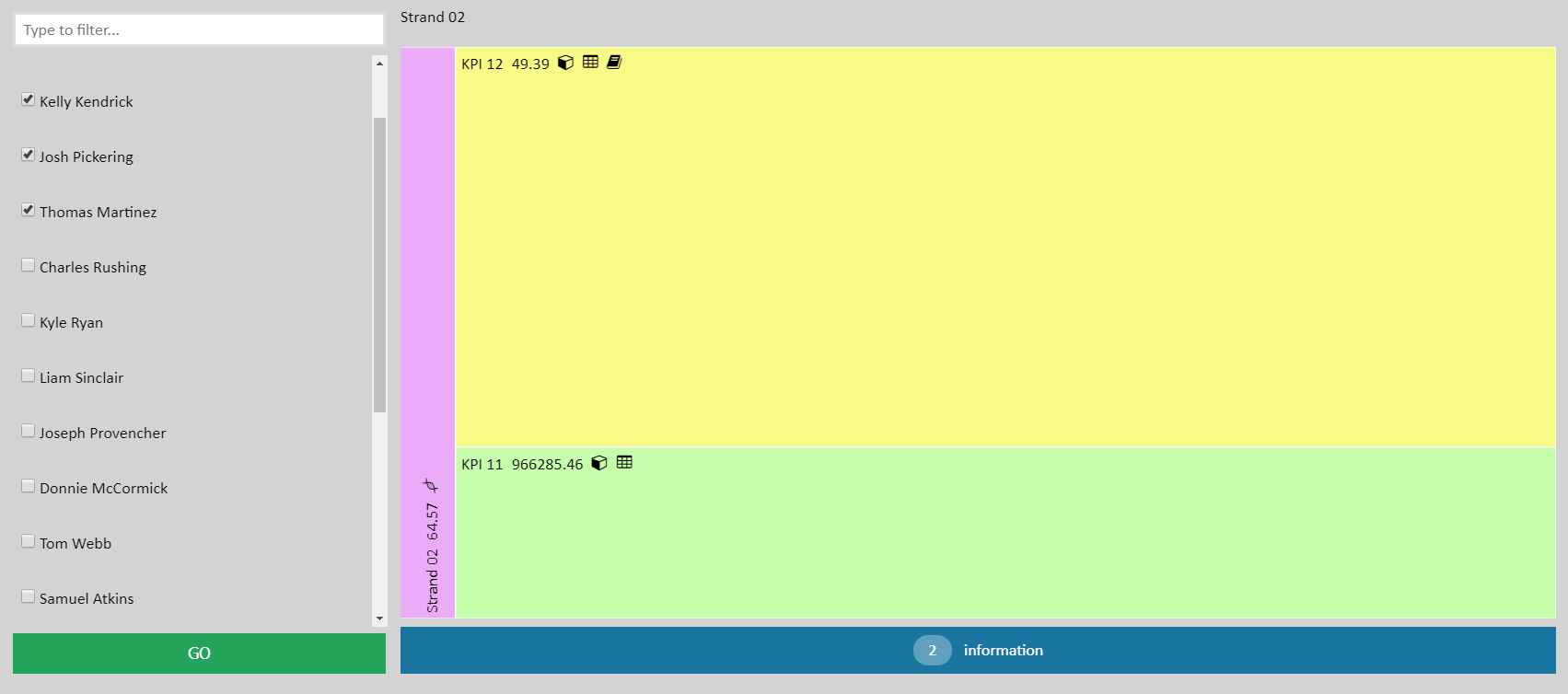This screenshot has width=1568, height=694.
Task: Click the DNA strand icon in purple bar
Action: [x=430, y=485]
